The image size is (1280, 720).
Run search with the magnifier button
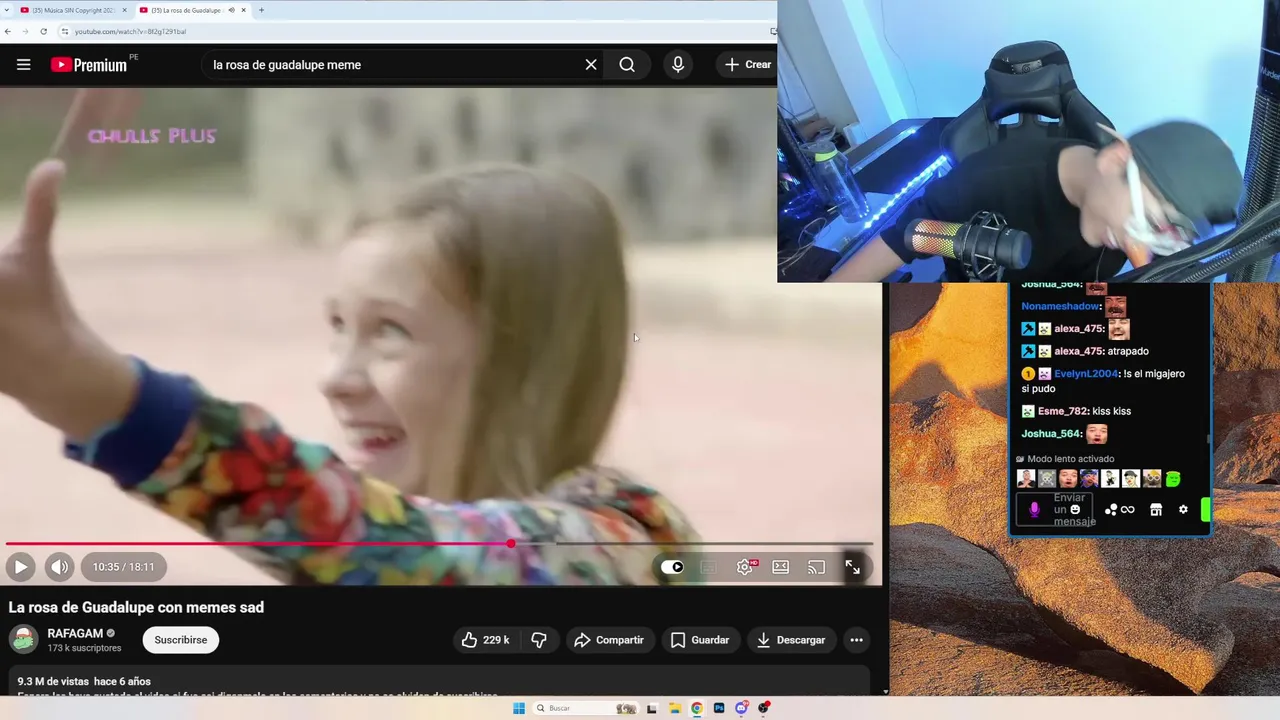click(x=627, y=65)
